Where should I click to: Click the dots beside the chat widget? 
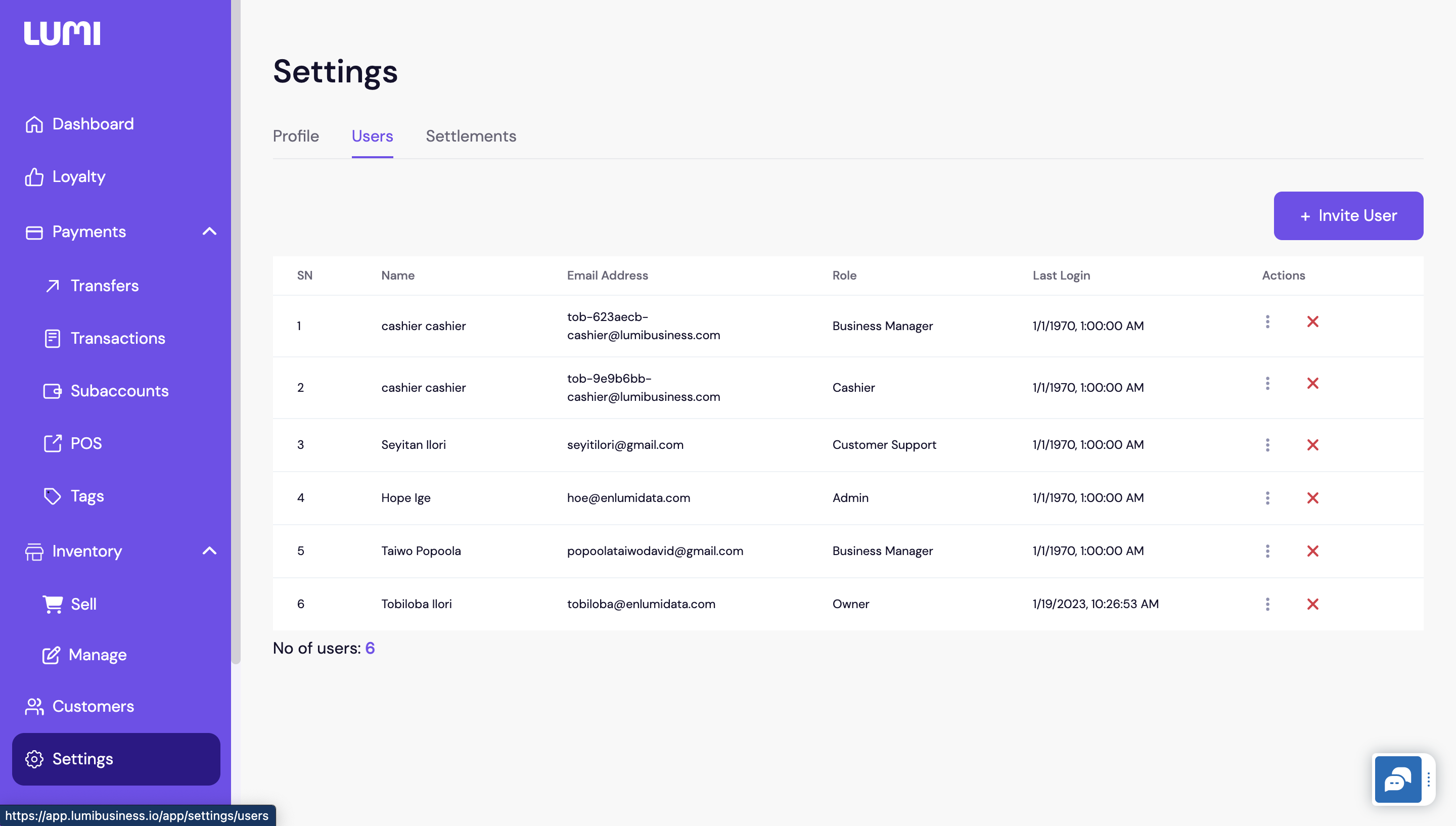1428,780
